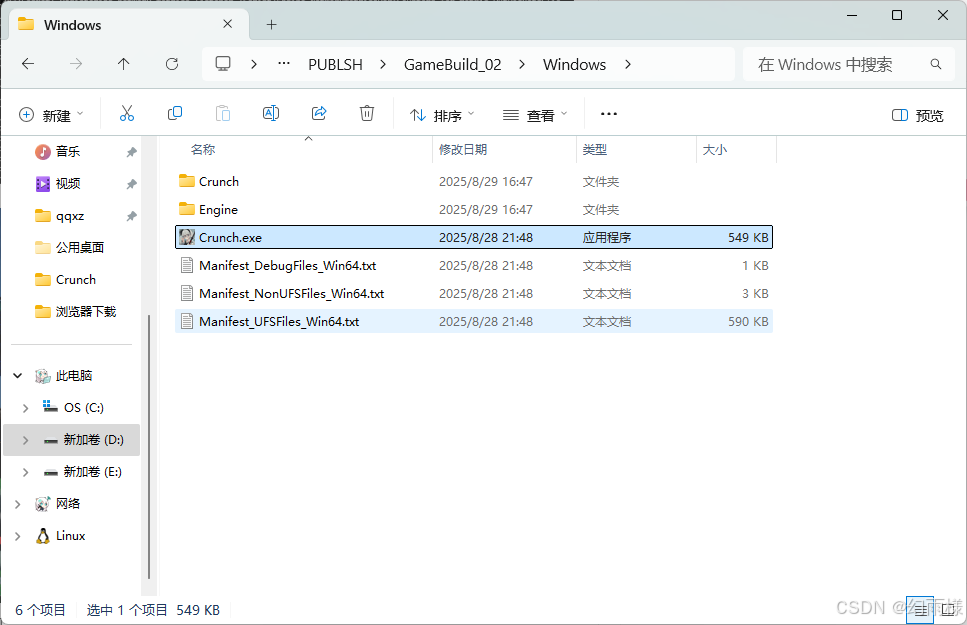Click the search magnifier icon
Viewport: 967px width, 625px height.
[x=936, y=64]
